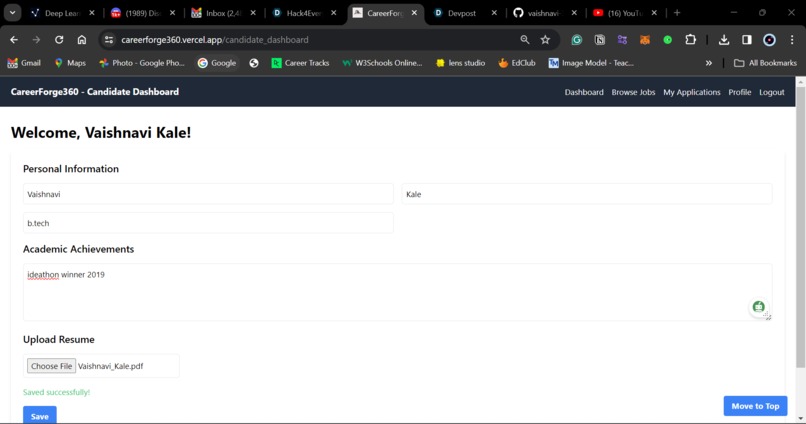Image resolution: width=806 pixels, height=424 pixels.
Task: Switch to the GitHub vaishnavi tab
Action: pos(545,13)
